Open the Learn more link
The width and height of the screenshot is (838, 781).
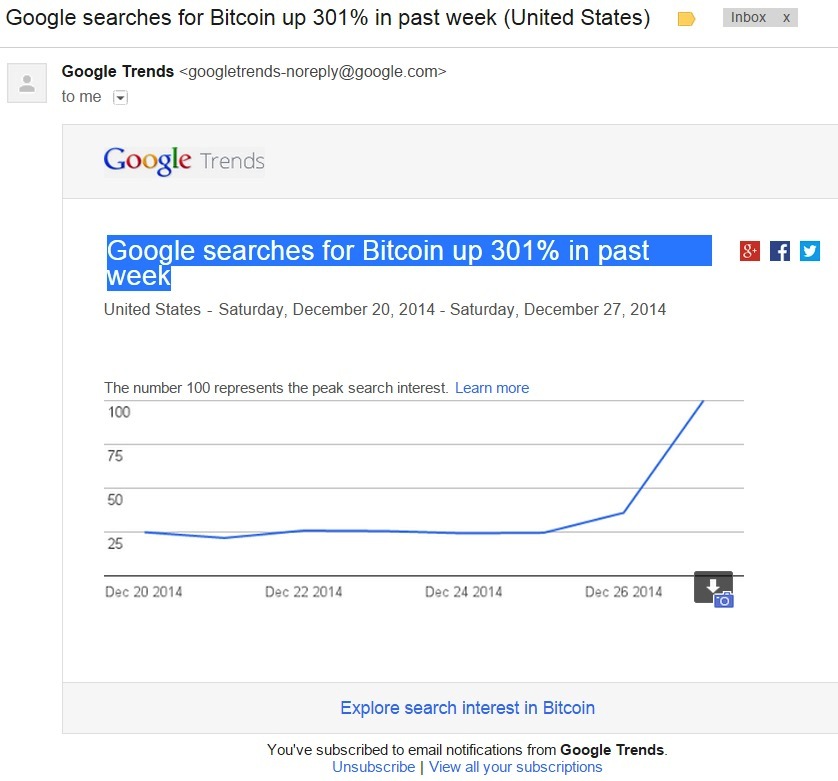pyautogui.click(x=492, y=388)
